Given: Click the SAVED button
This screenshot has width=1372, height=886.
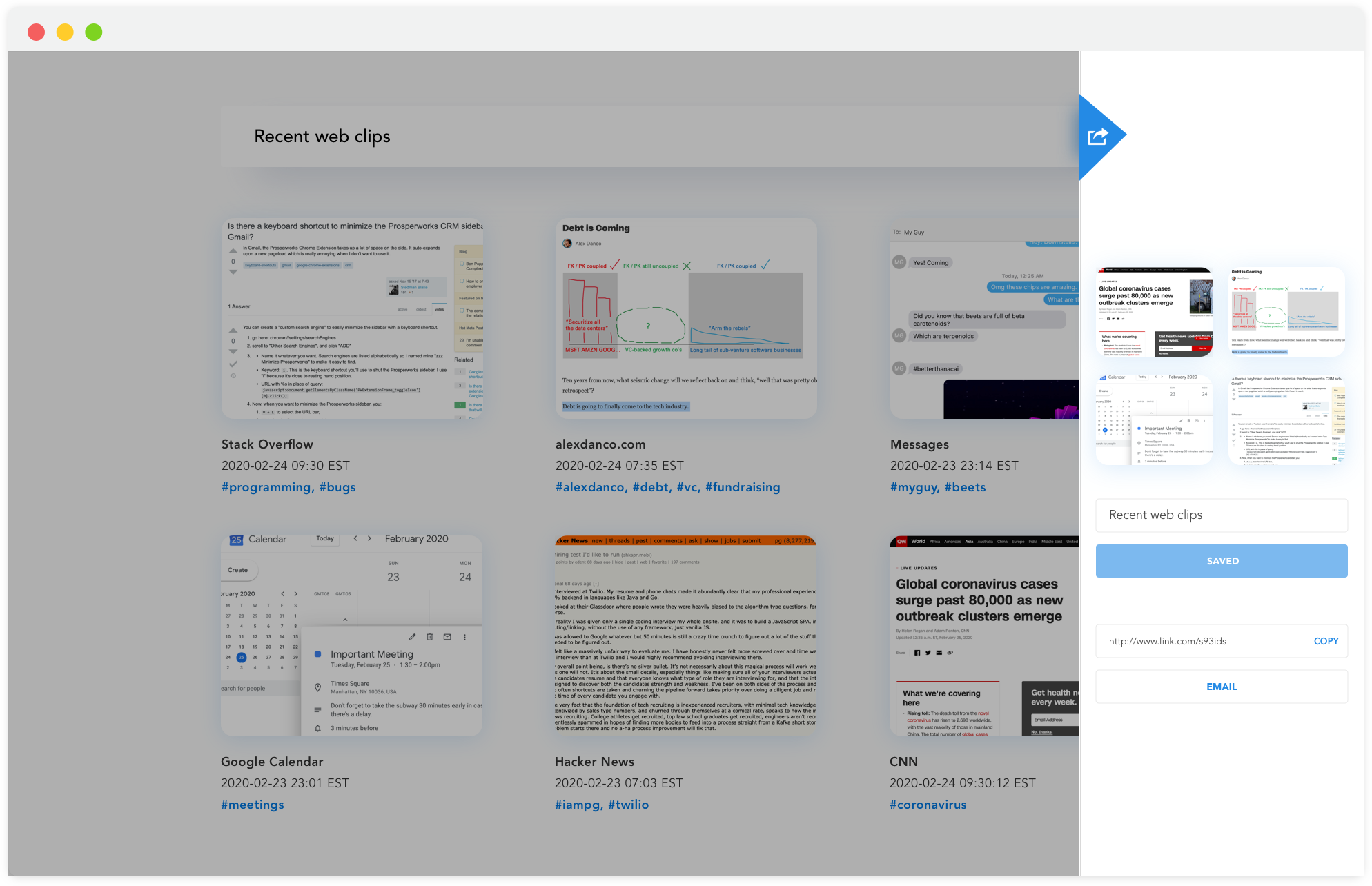Looking at the screenshot, I should coord(1221,561).
